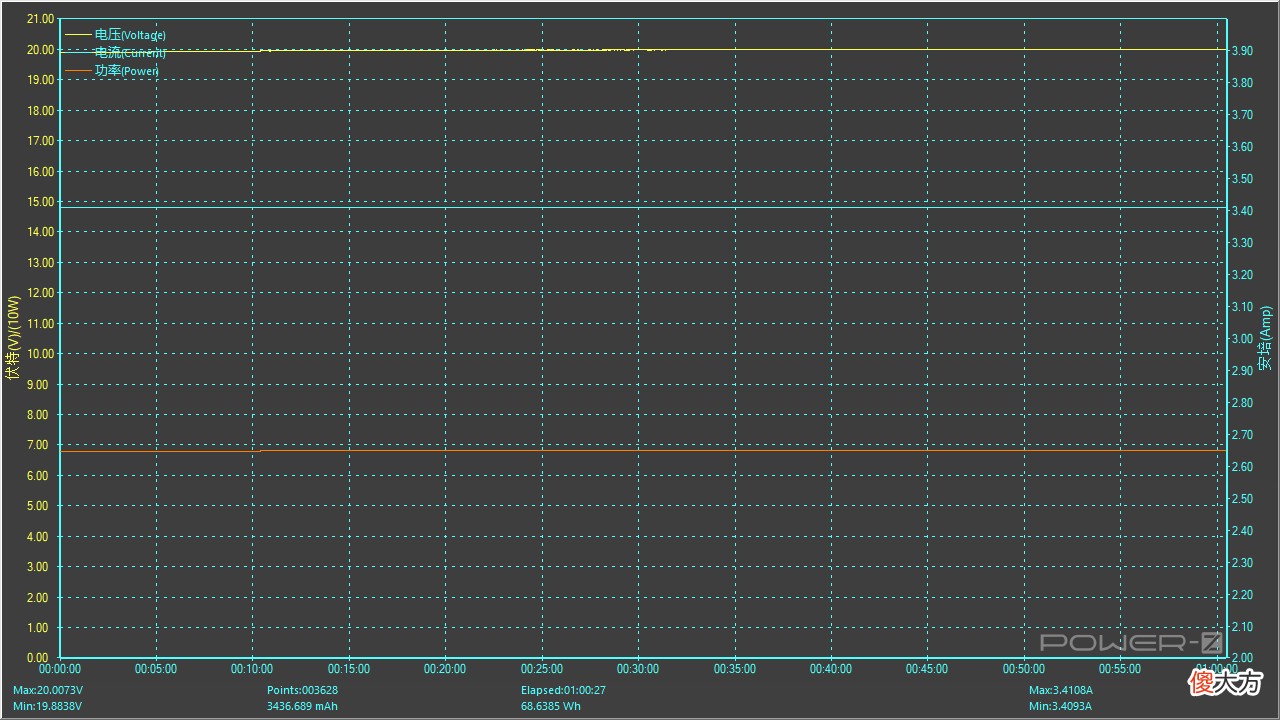Click the 00:30:00 time axis label
The height and width of the screenshot is (720, 1280).
click(x=638, y=669)
